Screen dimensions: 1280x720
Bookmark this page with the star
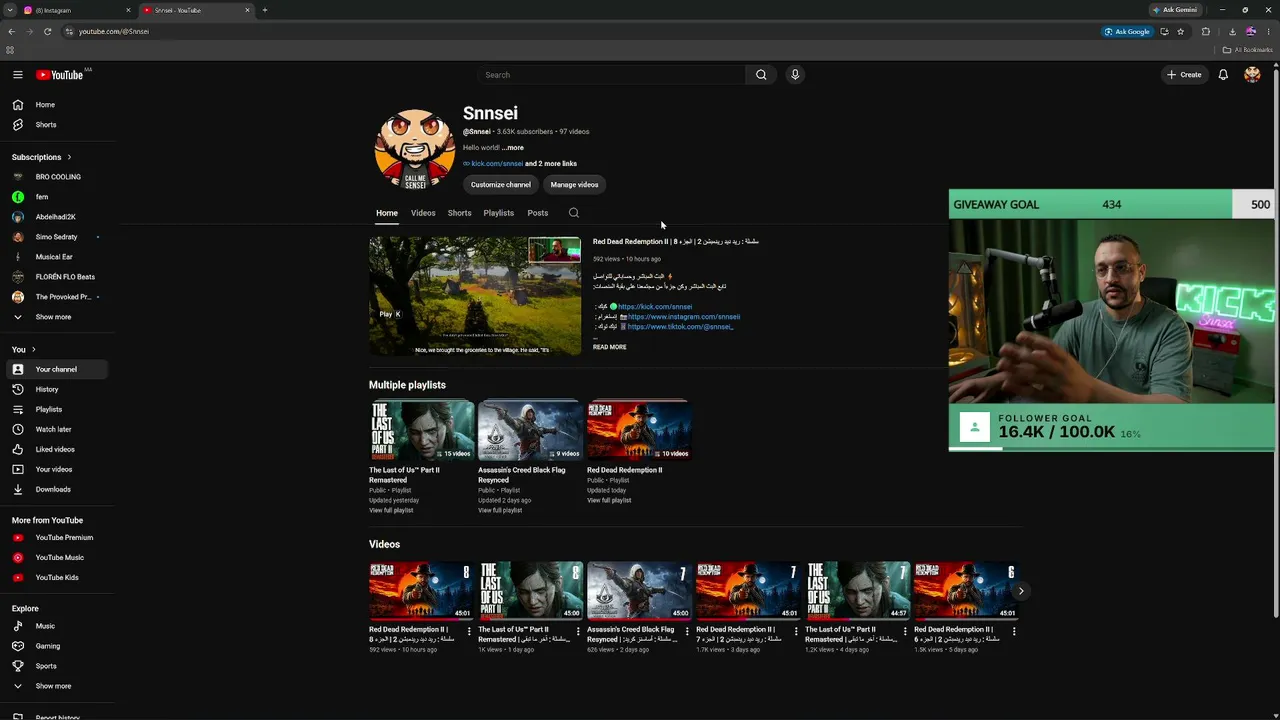coord(1181,31)
